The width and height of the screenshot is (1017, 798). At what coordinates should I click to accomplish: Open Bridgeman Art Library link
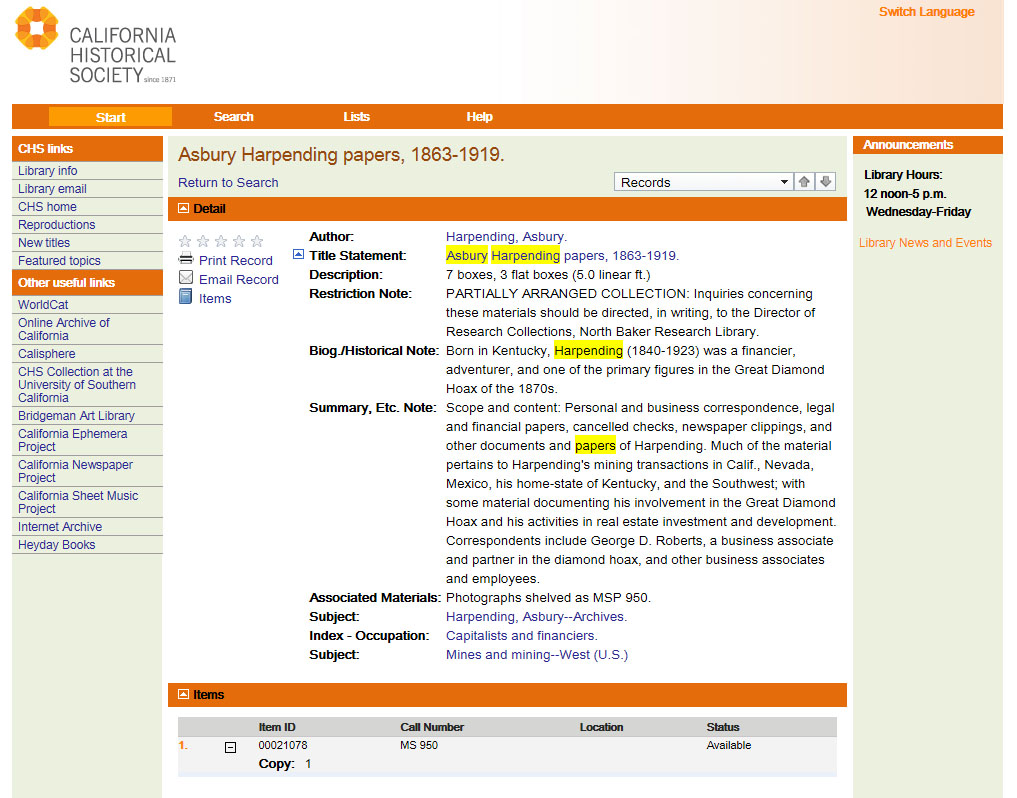point(76,416)
